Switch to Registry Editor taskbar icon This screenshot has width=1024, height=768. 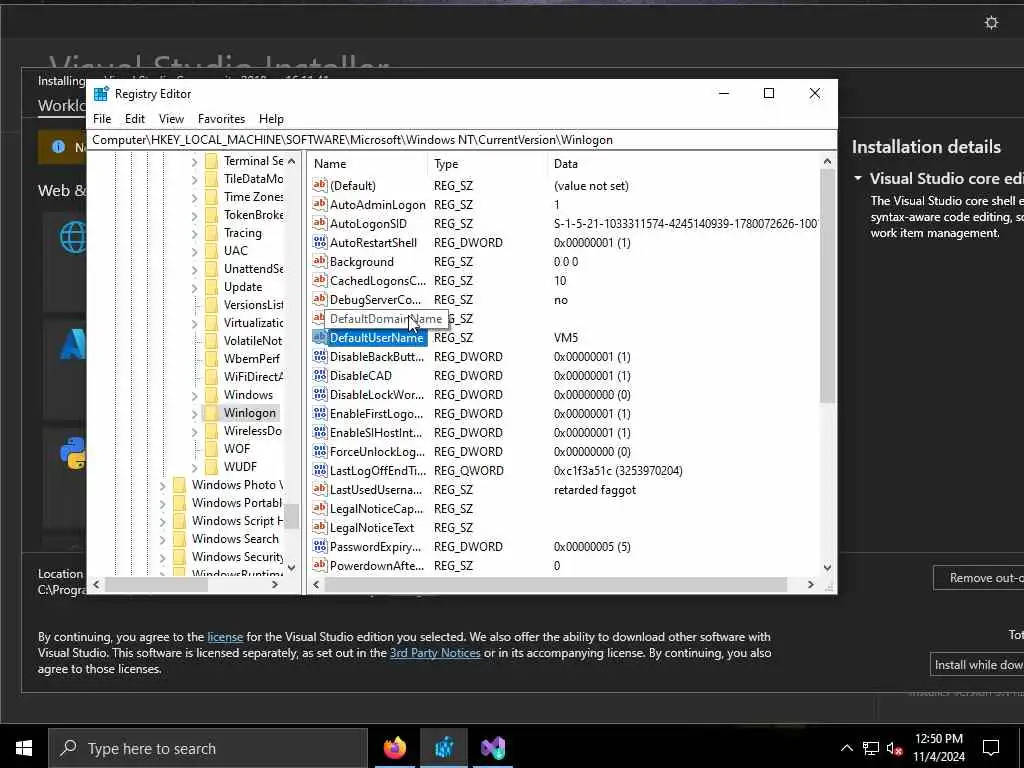[x=444, y=748]
